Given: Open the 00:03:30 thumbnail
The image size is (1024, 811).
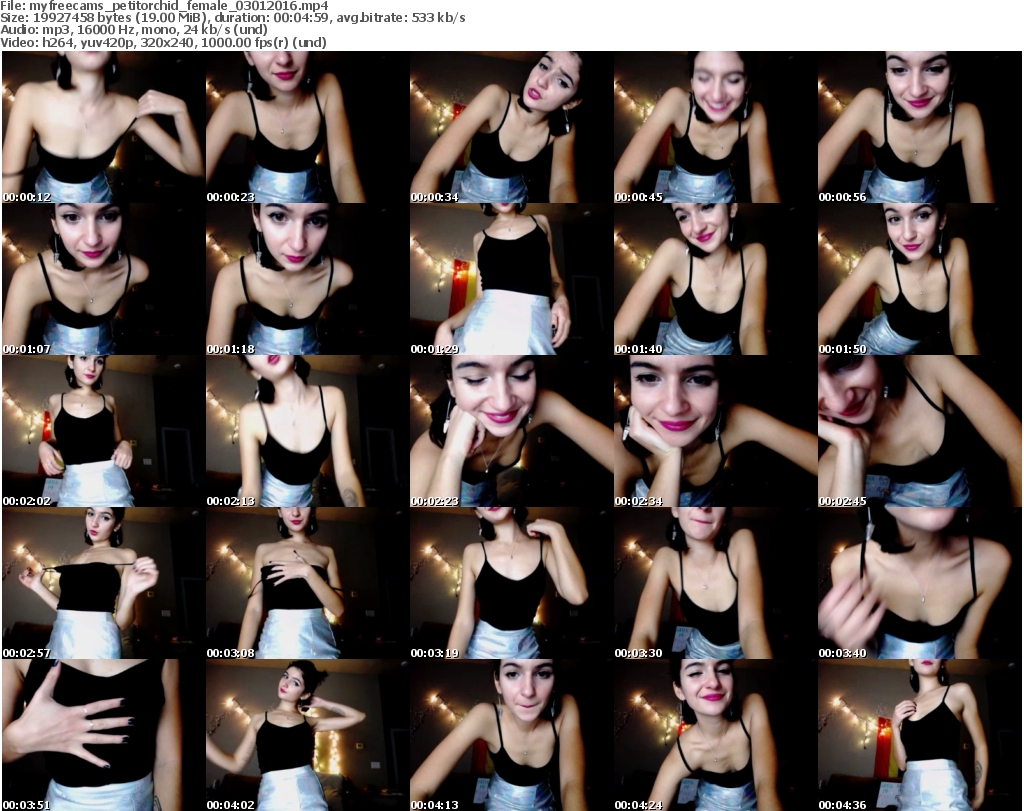Looking at the screenshot, I should coord(716,583).
